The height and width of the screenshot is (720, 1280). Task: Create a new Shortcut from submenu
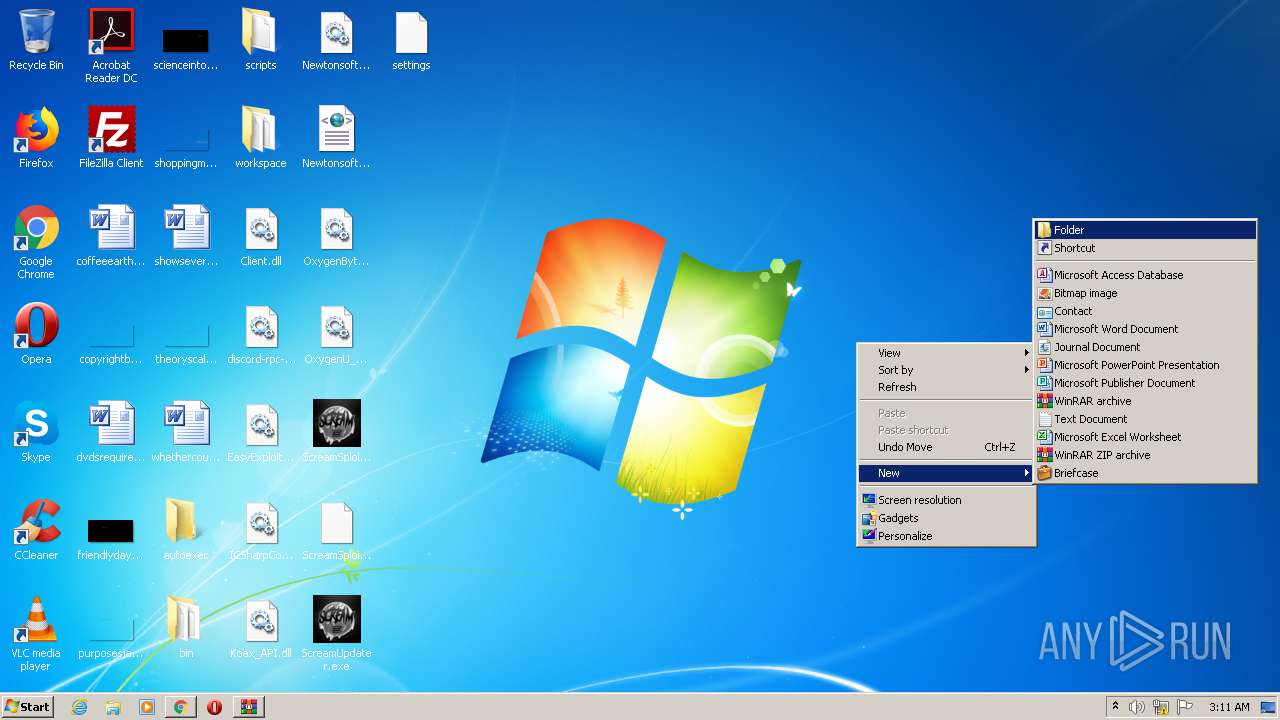pyautogui.click(x=1145, y=248)
